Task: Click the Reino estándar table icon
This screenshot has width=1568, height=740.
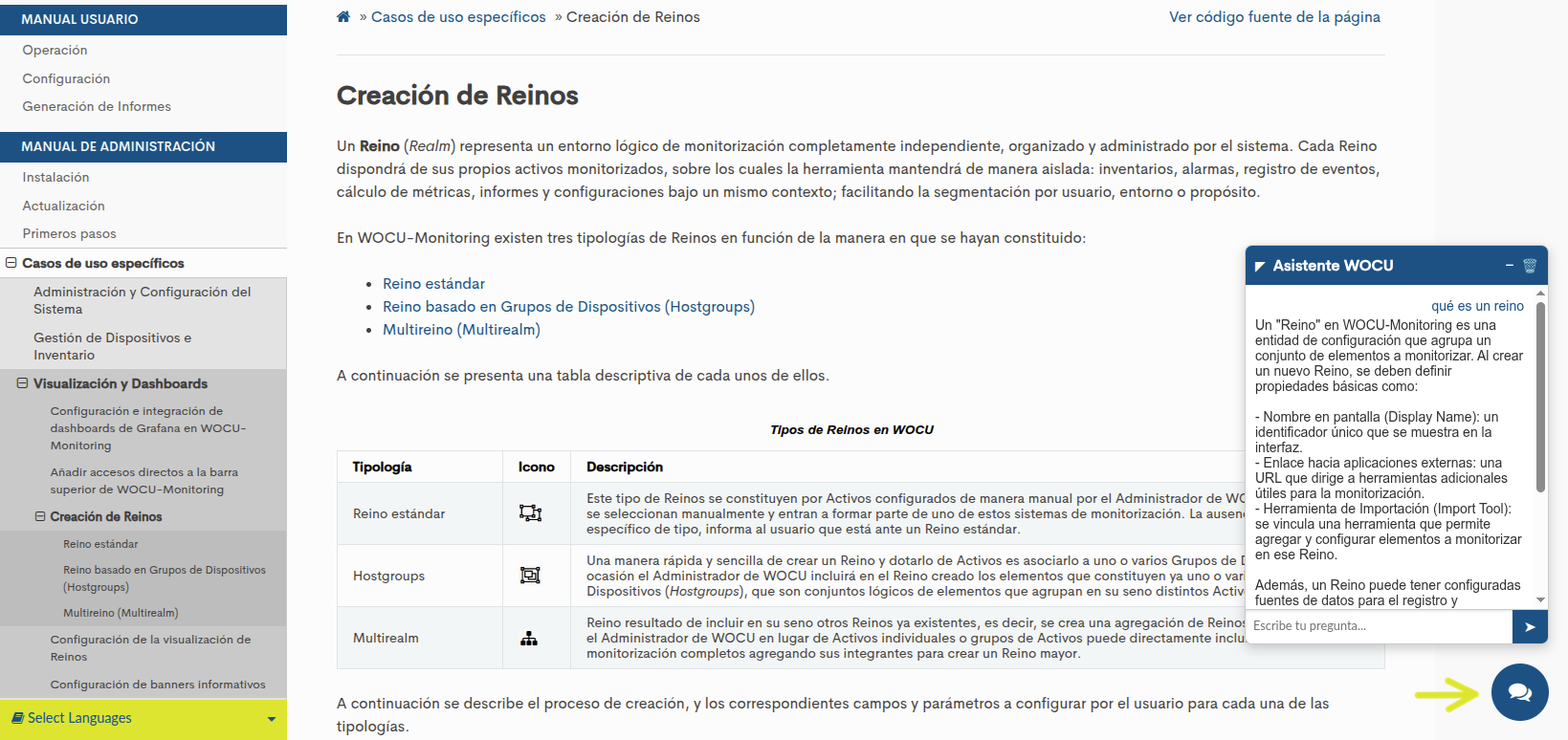Action: pyautogui.click(x=530, y=513)
